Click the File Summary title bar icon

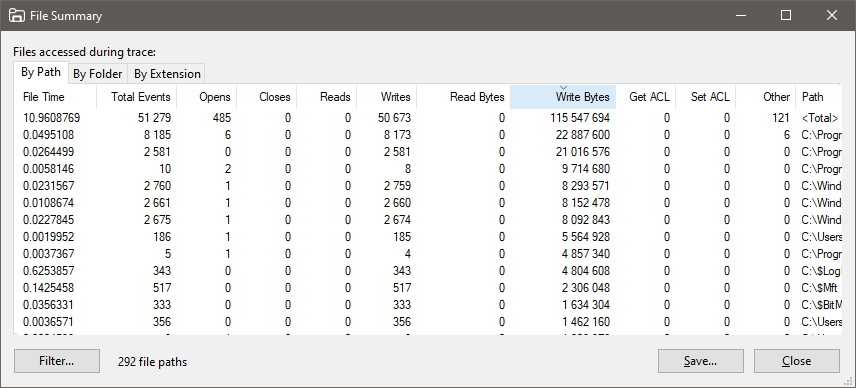coord(16,15)
